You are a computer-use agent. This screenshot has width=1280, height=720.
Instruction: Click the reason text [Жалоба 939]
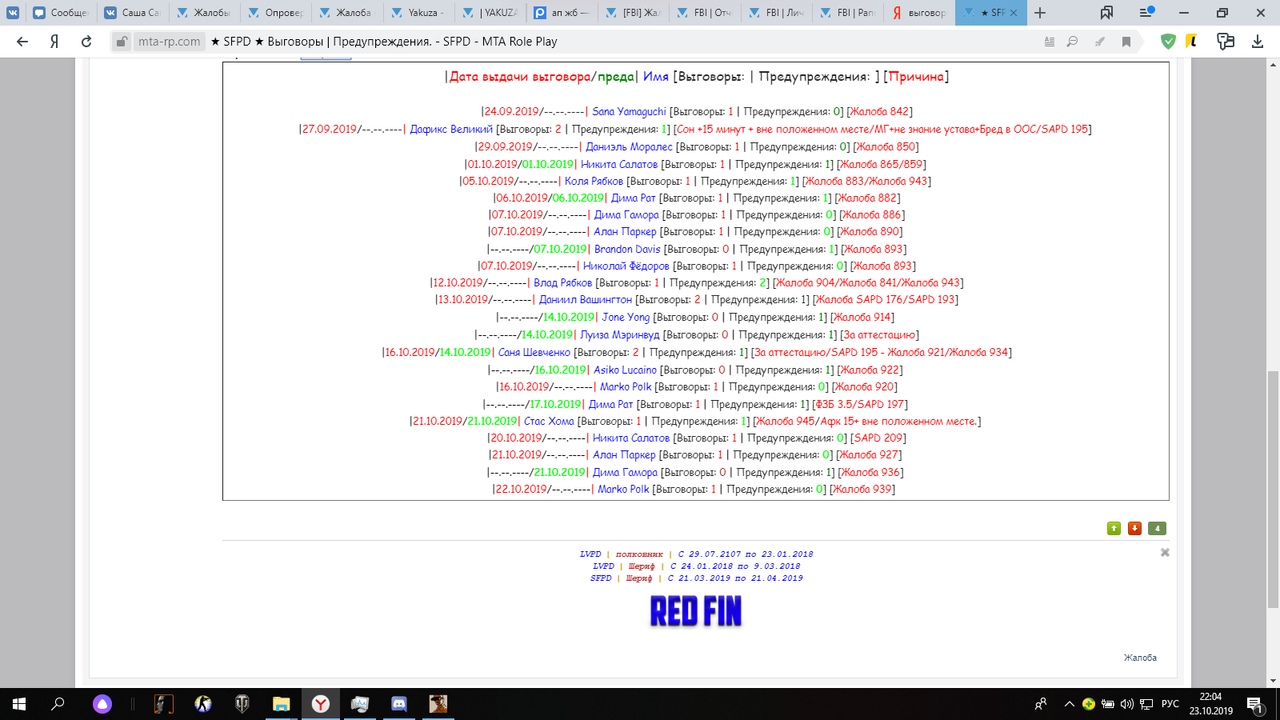862,489
